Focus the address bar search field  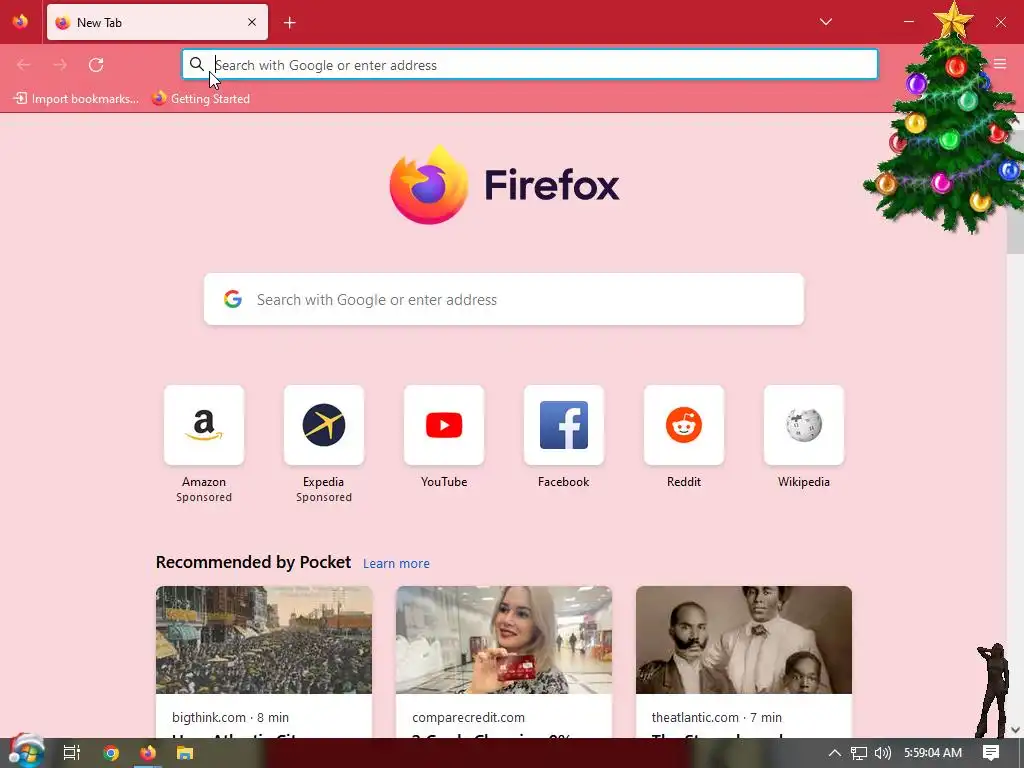coord(530,65)
